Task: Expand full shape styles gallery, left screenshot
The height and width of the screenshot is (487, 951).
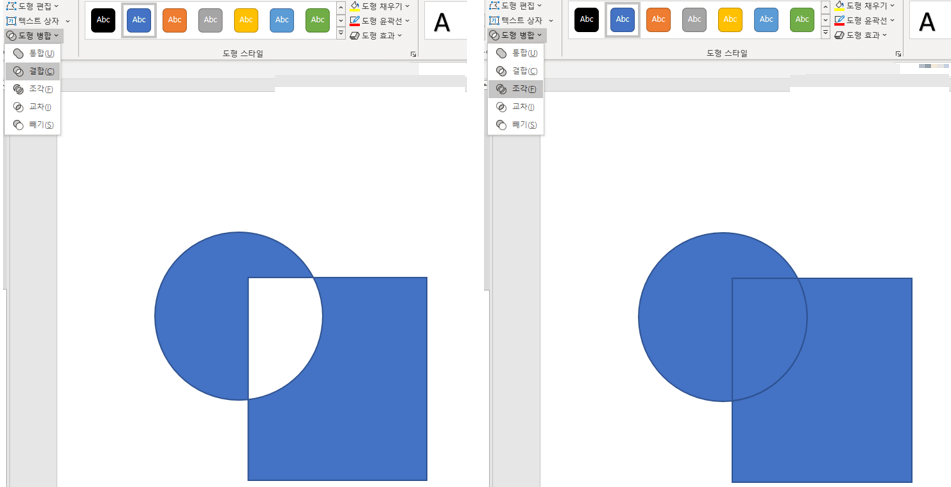Action: 341,33
